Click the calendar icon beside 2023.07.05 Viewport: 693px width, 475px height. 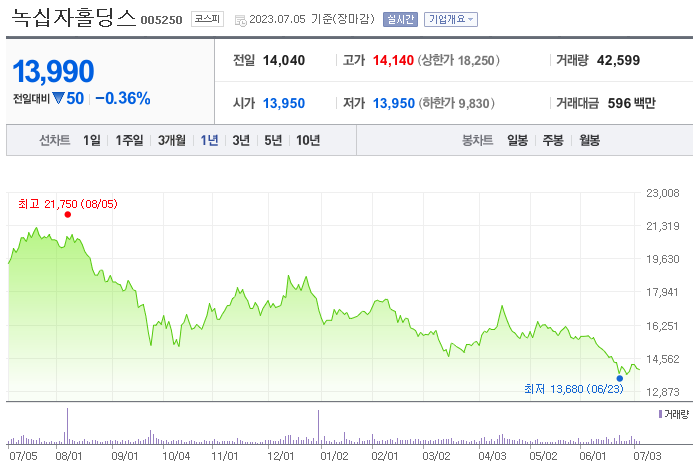pos(241,20)
